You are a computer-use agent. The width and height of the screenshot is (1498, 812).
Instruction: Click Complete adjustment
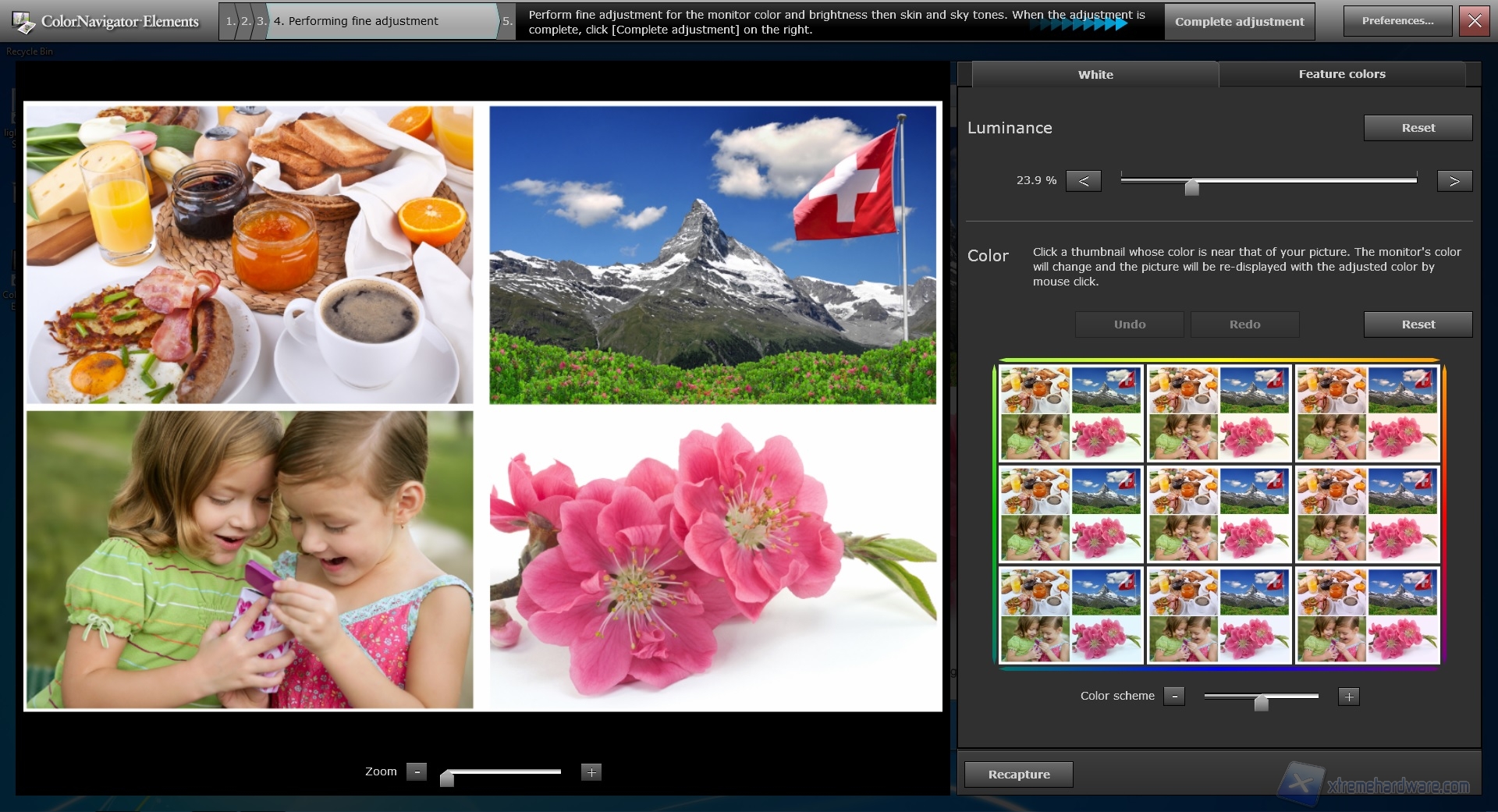tap(1239, 21)
